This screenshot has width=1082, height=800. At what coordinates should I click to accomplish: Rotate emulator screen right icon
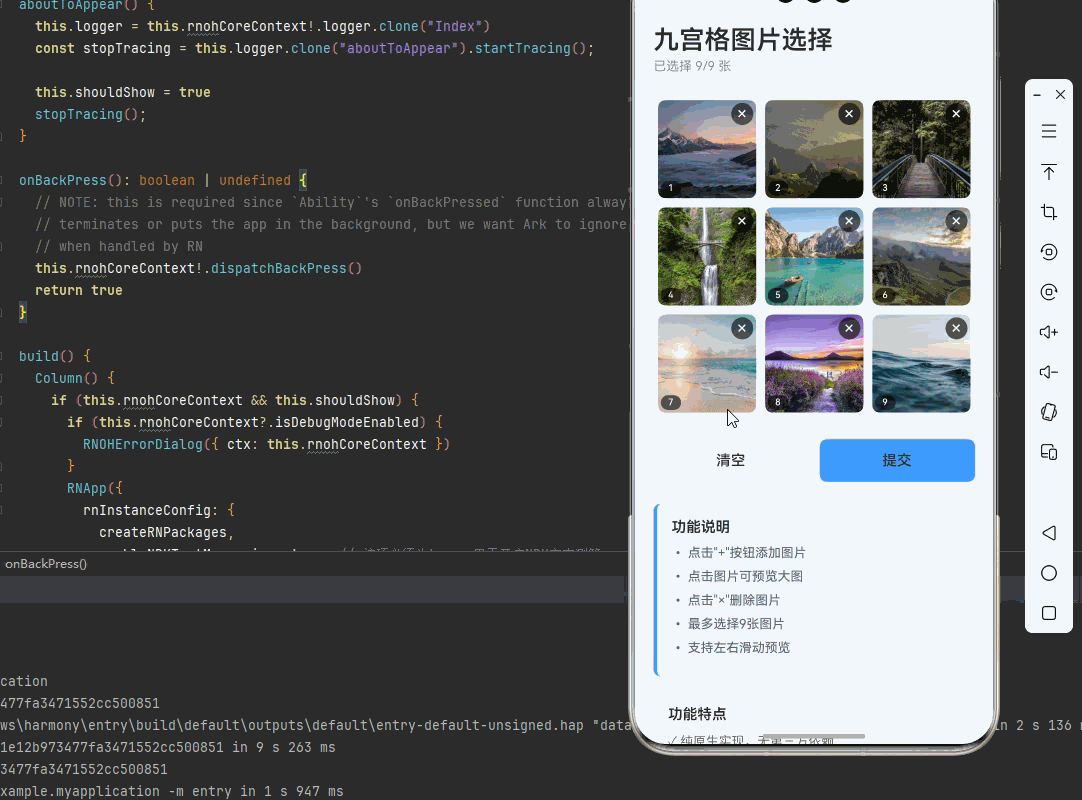tap(1049, 292)
